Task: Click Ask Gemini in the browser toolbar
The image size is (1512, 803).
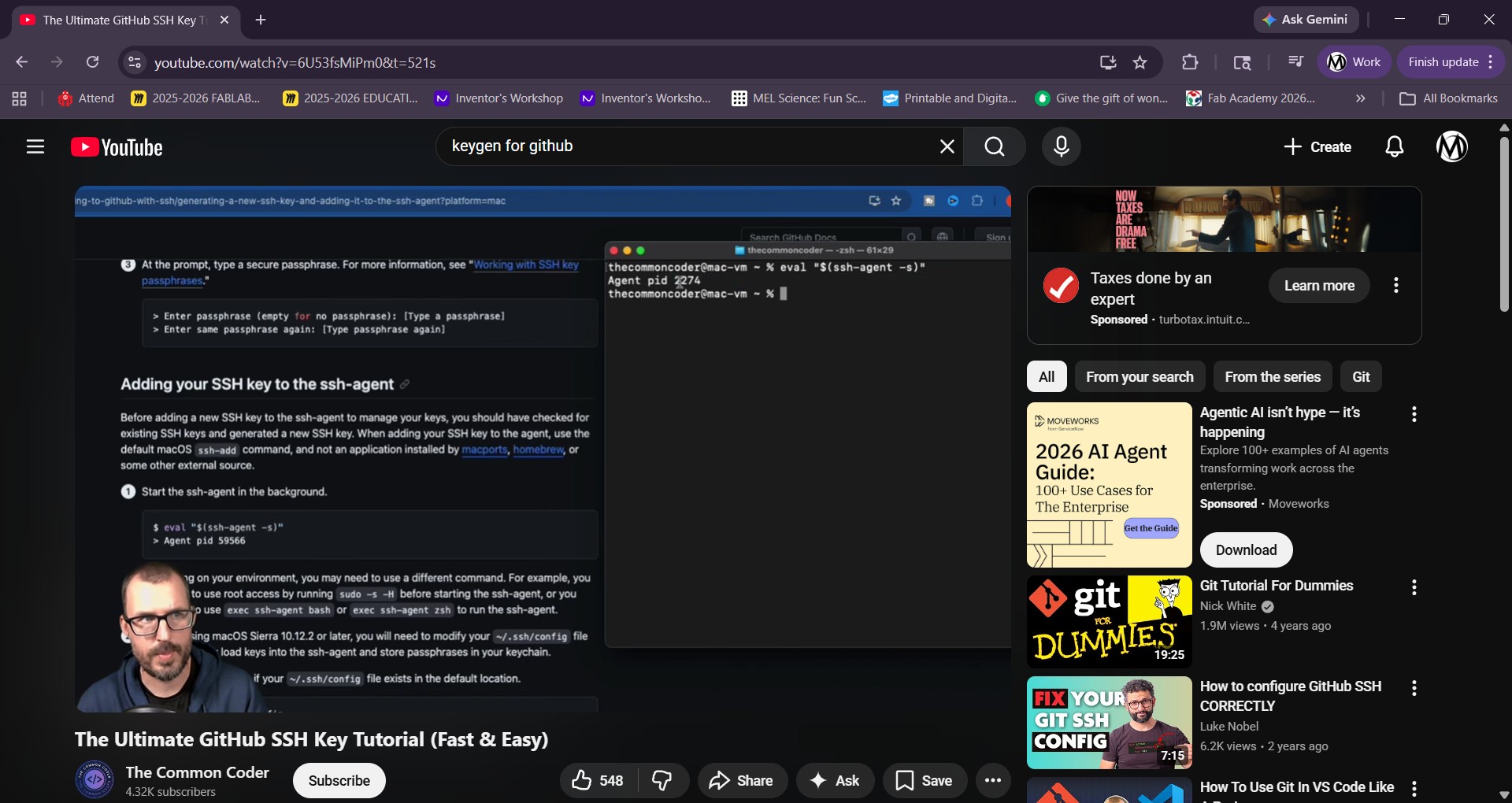Action: pos(1306,19)
